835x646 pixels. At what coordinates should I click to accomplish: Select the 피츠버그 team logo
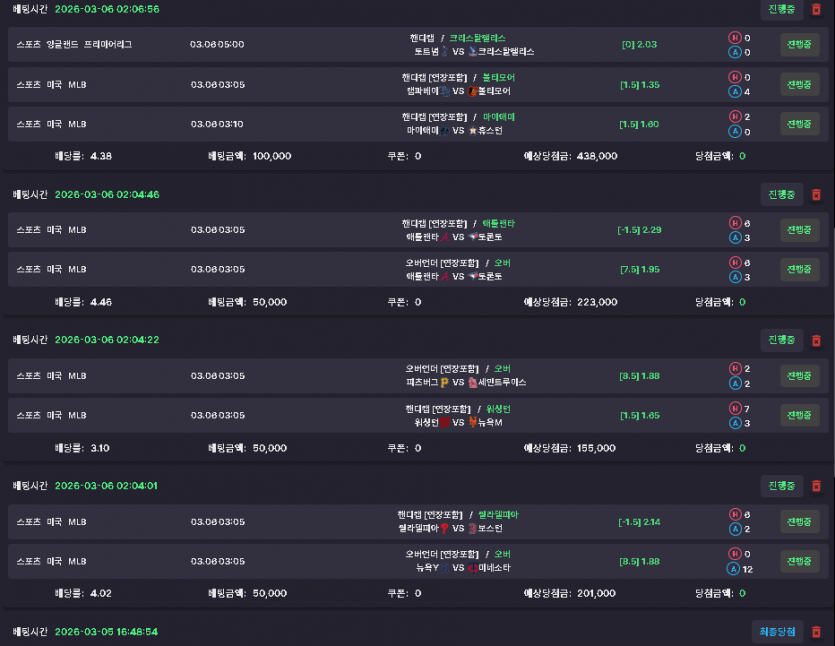coord(444,382)
